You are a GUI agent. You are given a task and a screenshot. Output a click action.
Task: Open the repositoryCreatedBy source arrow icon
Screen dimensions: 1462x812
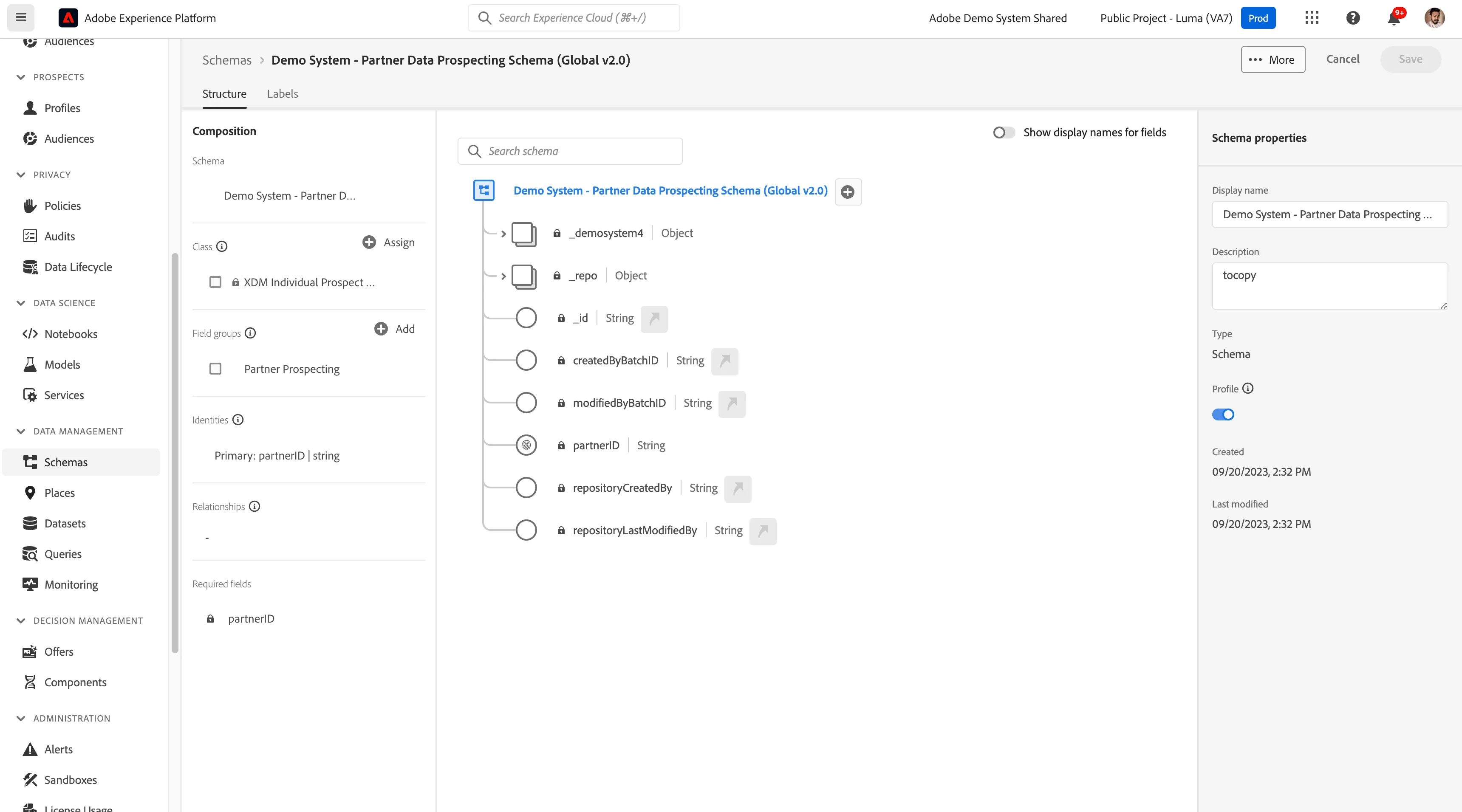(738, 489)
